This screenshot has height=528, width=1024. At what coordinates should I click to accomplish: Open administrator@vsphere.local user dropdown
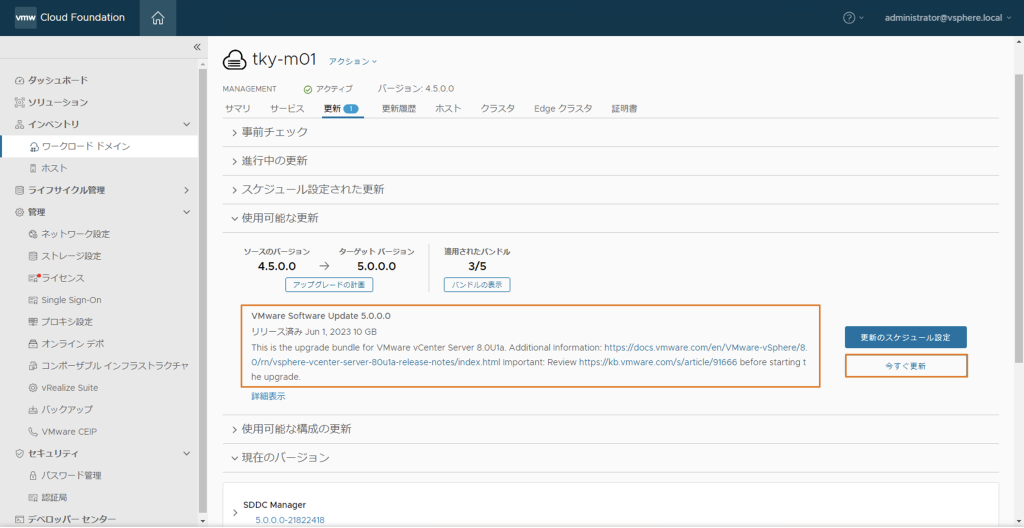949,18
